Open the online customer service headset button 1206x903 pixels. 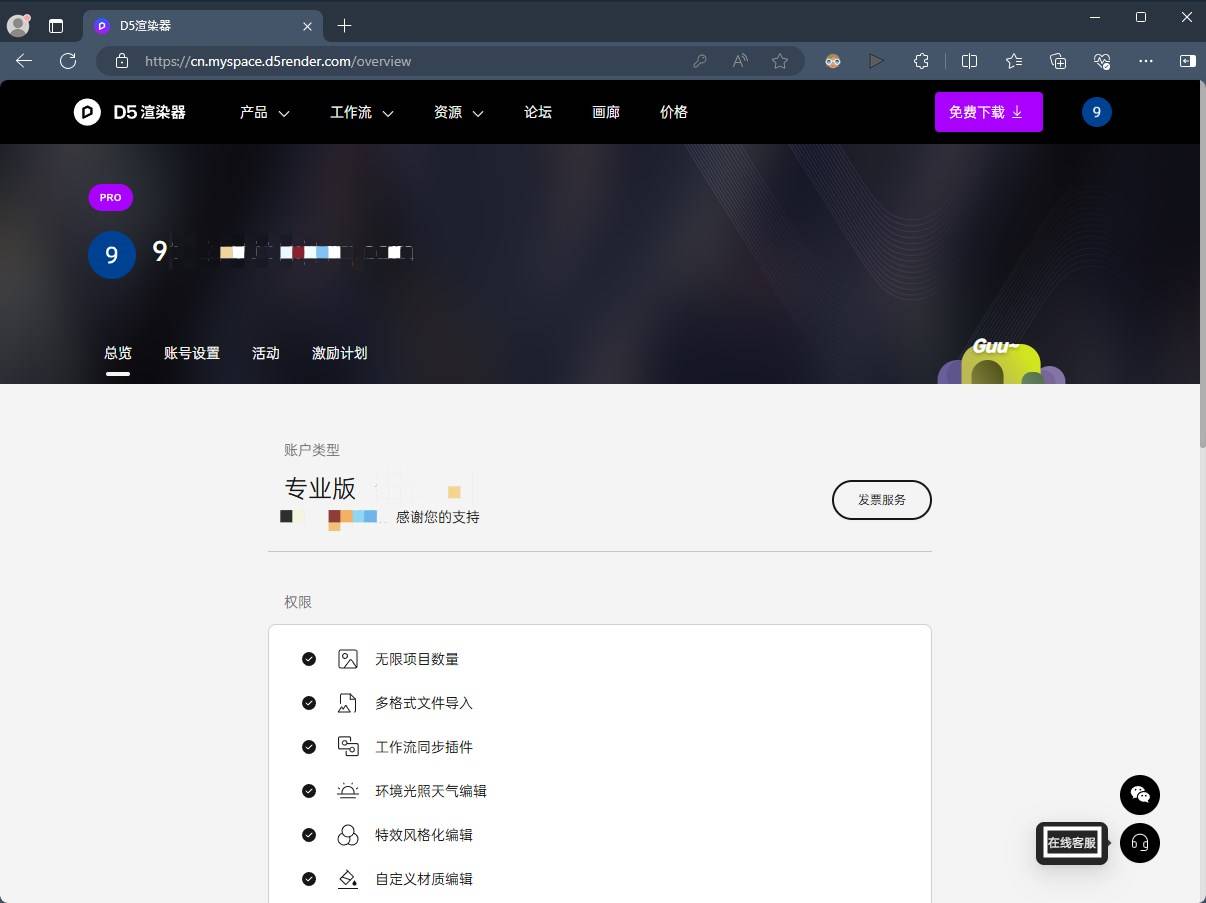[x=1140, y=843]
